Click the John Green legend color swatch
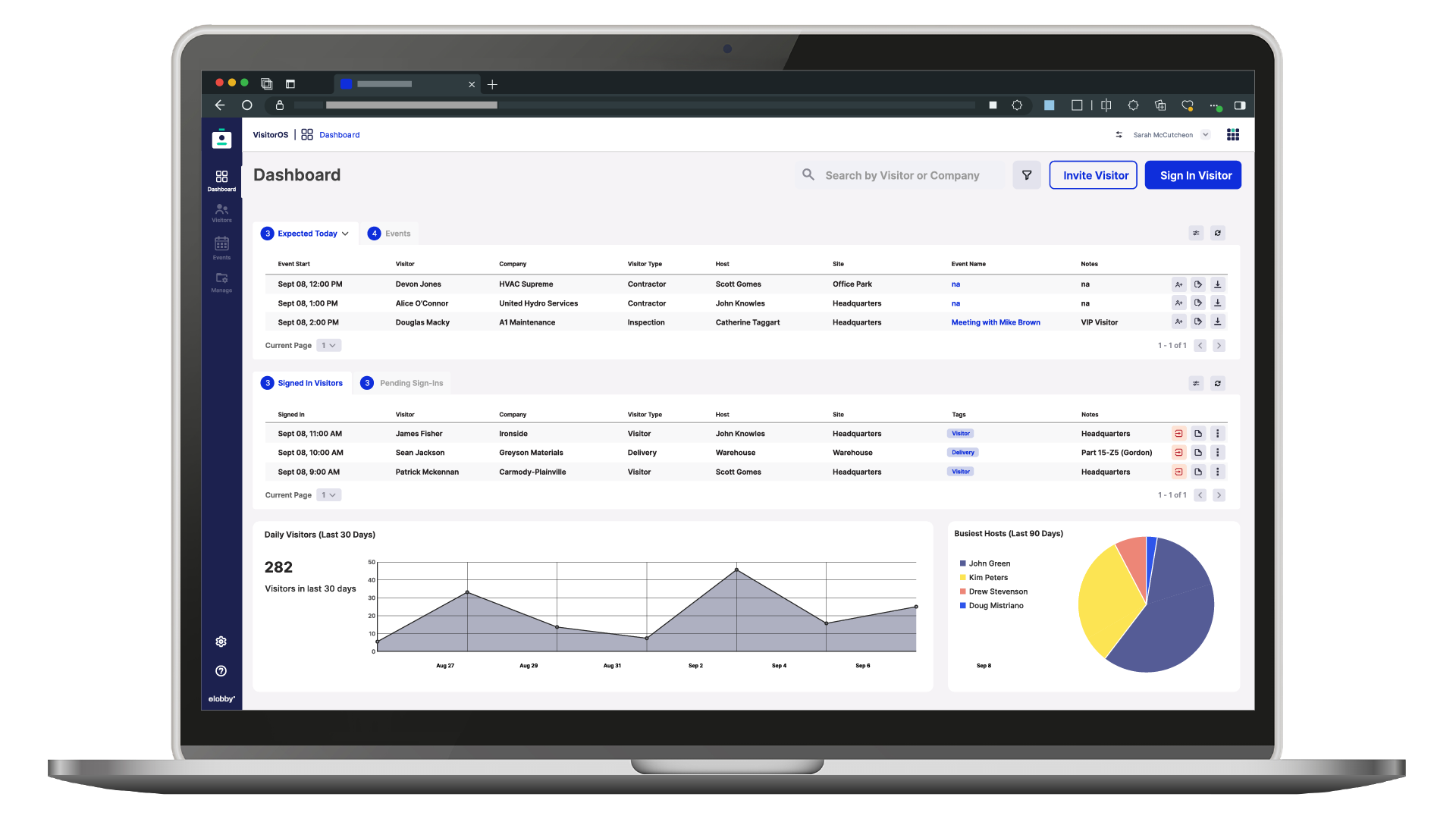Viewport: 1456px width, 819px height. [x=962, y=563]
